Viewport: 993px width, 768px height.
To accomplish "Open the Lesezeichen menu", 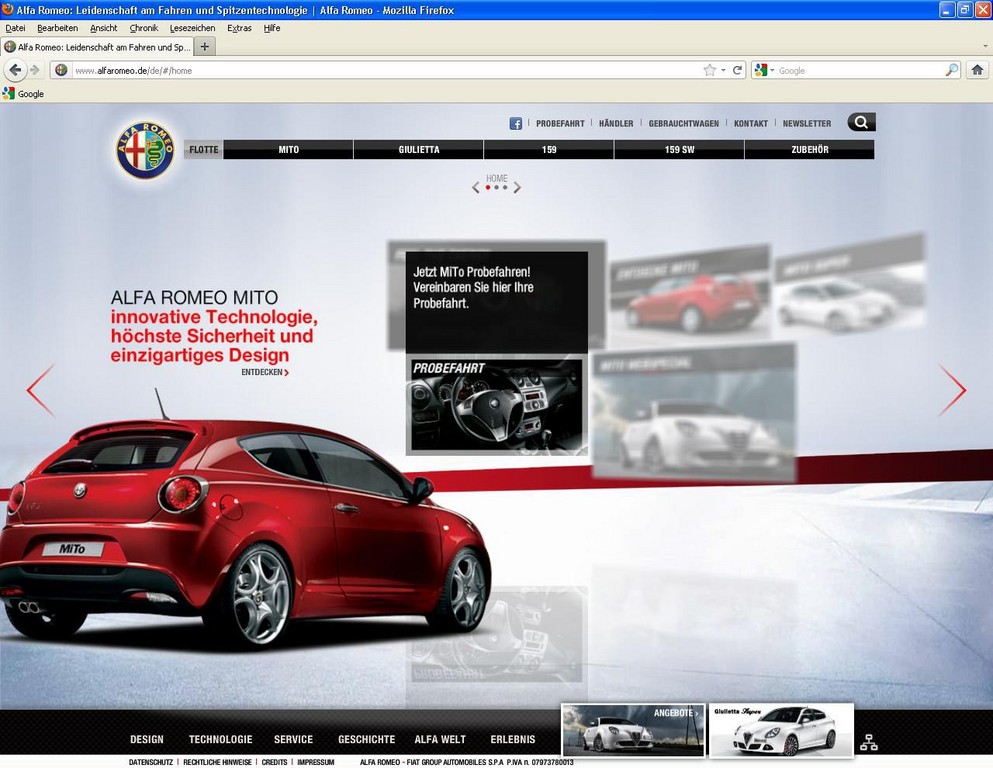I will (x=193, y=28).
